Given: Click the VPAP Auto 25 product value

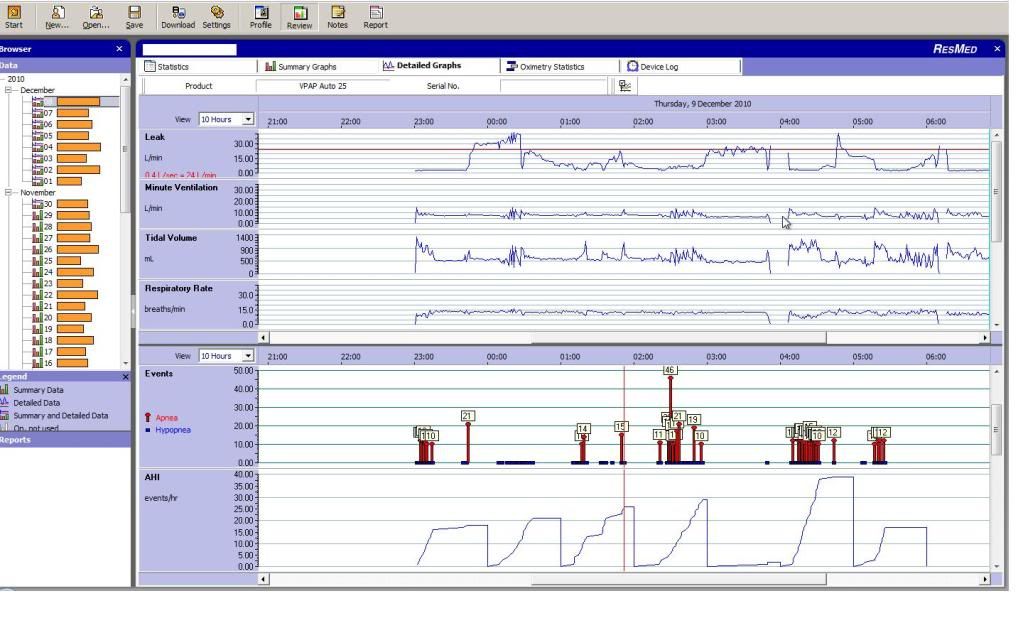Looking at the screenshot, I should point(323,86).
